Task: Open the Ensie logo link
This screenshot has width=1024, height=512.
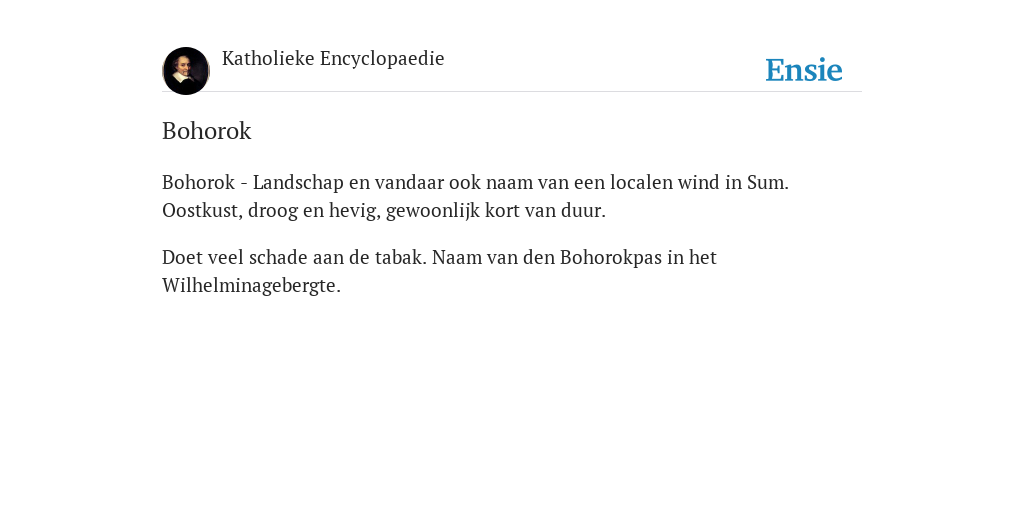Action: [803, 70]
